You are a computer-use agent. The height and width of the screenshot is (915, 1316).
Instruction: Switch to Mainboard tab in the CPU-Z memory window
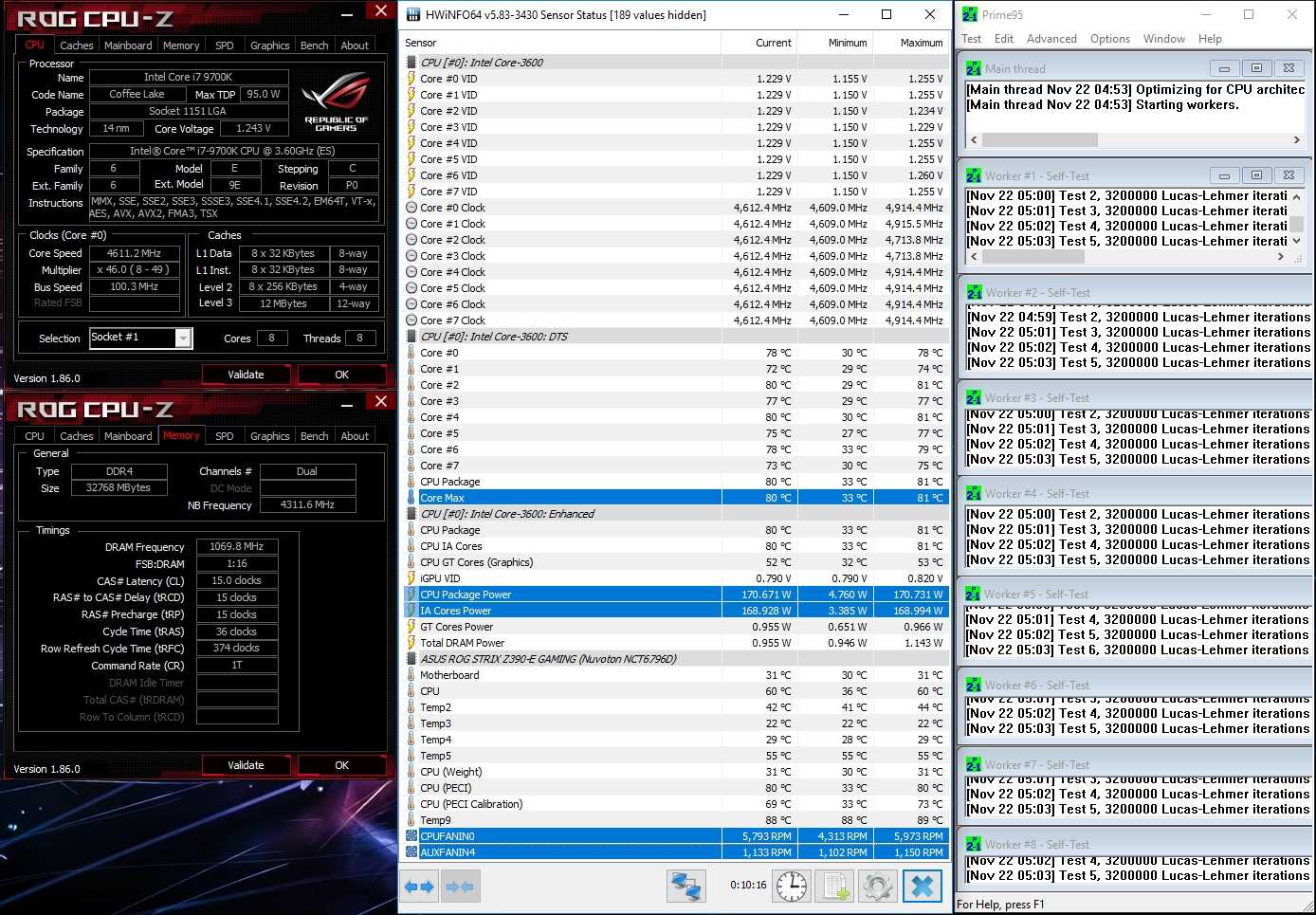[128, 436]
